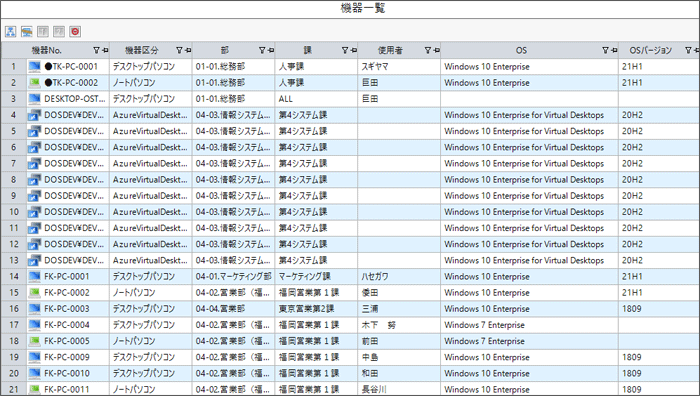This screenshot has width=700, height=396.
Task: Select Windows 7 Enterprise for FK-PC-0004
Action: (529, 325)
